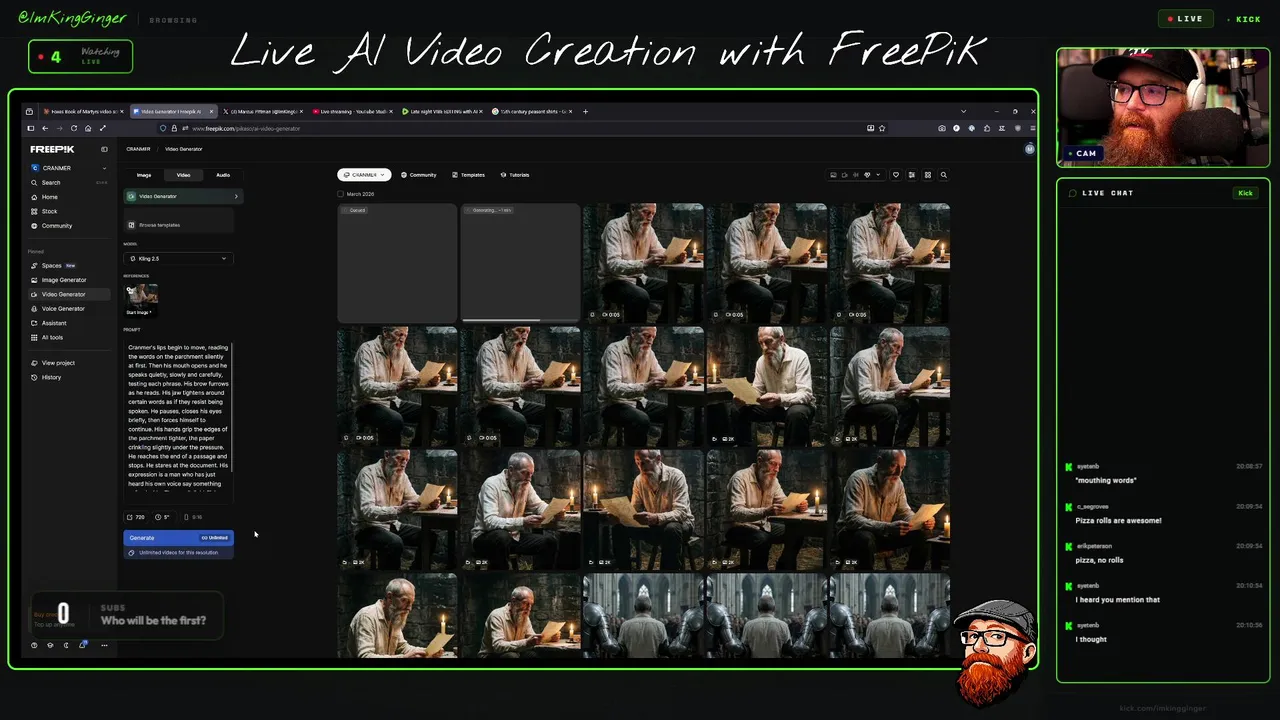Open Community in the left sidebar
1280x720 pixels.
(x=68, y=226)
